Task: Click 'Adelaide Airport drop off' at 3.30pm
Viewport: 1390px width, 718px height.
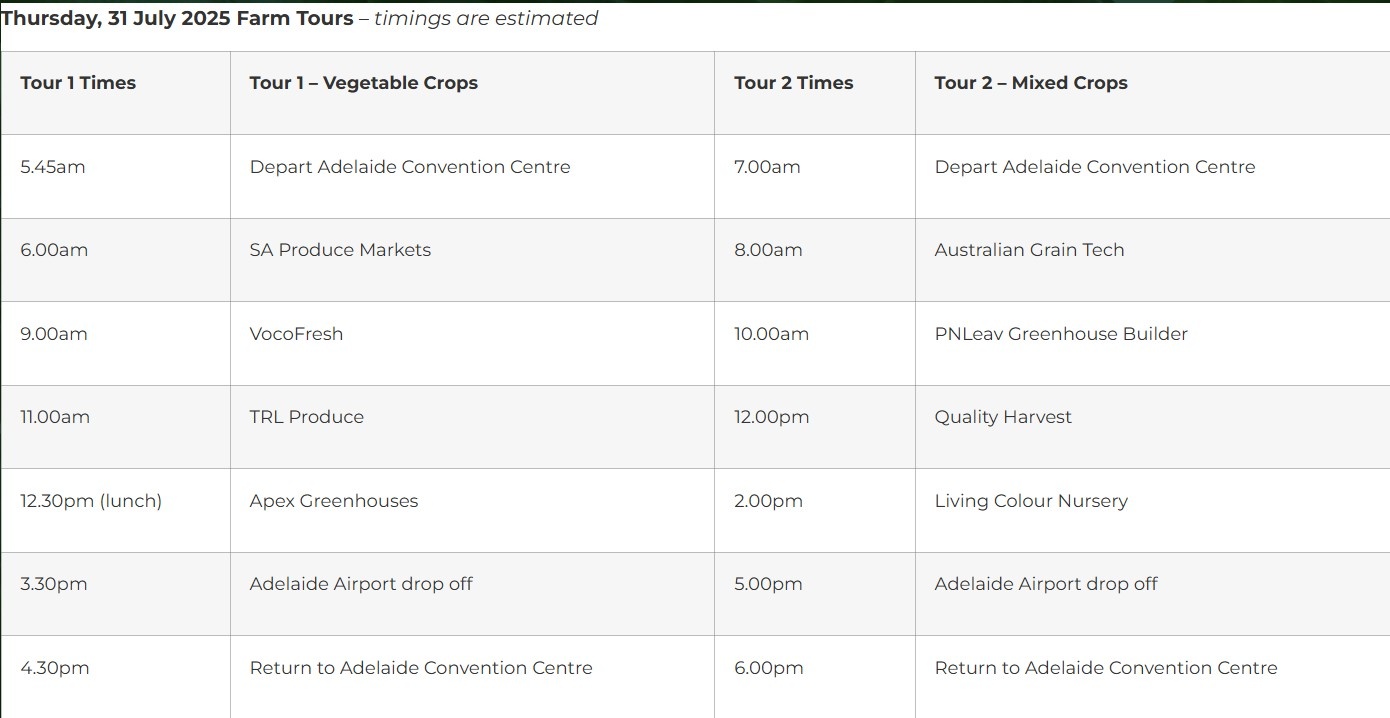Action: tap(361, 584)
